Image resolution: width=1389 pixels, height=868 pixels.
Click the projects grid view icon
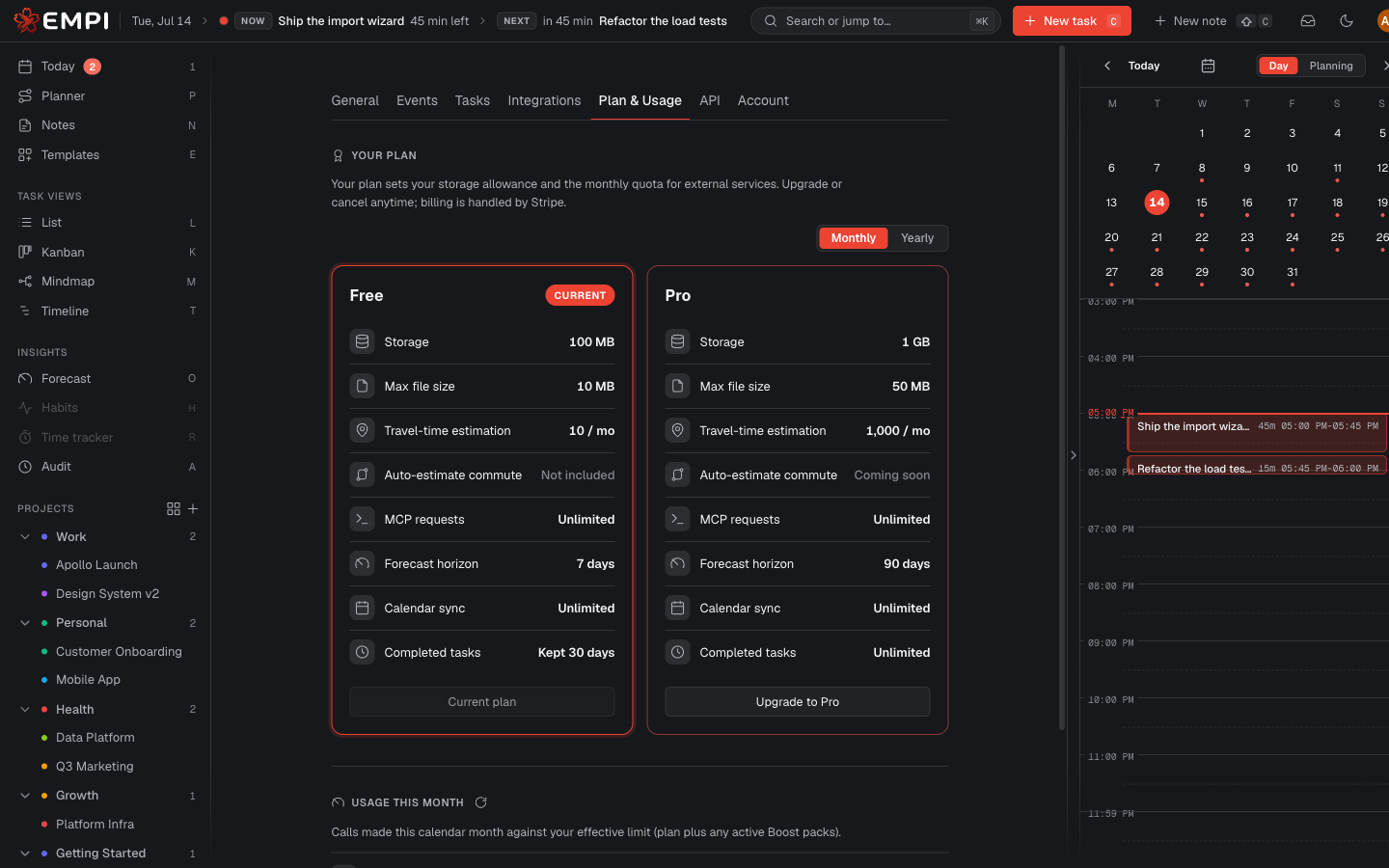[174, 508]
